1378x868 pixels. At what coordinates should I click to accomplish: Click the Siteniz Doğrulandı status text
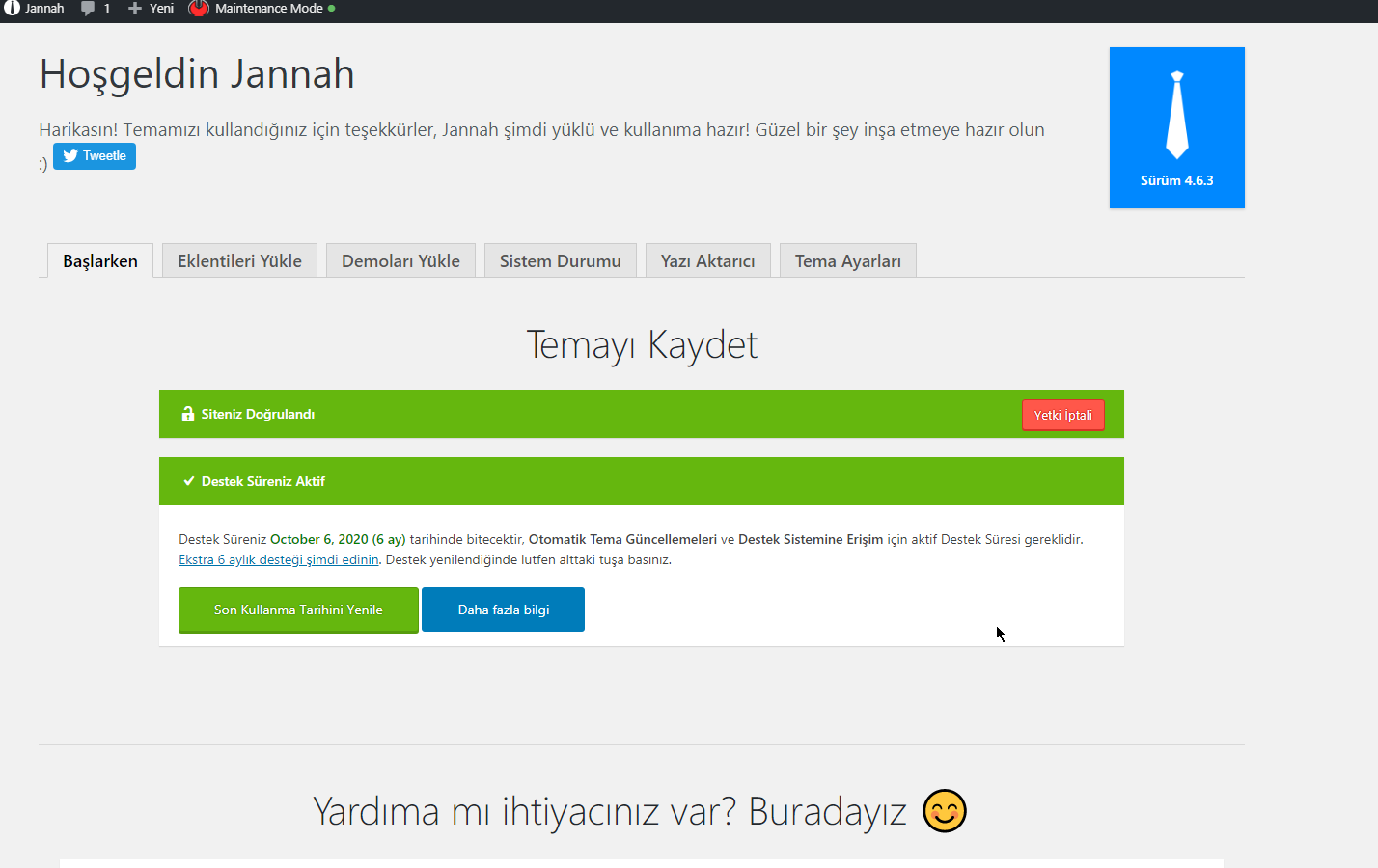(x=258, y=415)
